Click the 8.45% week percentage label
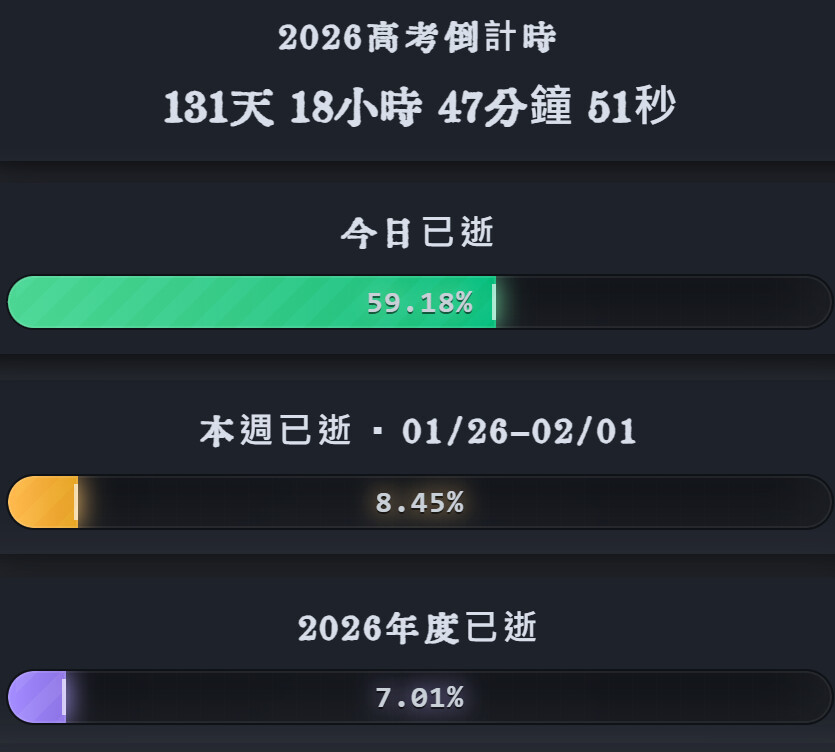Screen dimensions: 835x752 tap(419, 503)
